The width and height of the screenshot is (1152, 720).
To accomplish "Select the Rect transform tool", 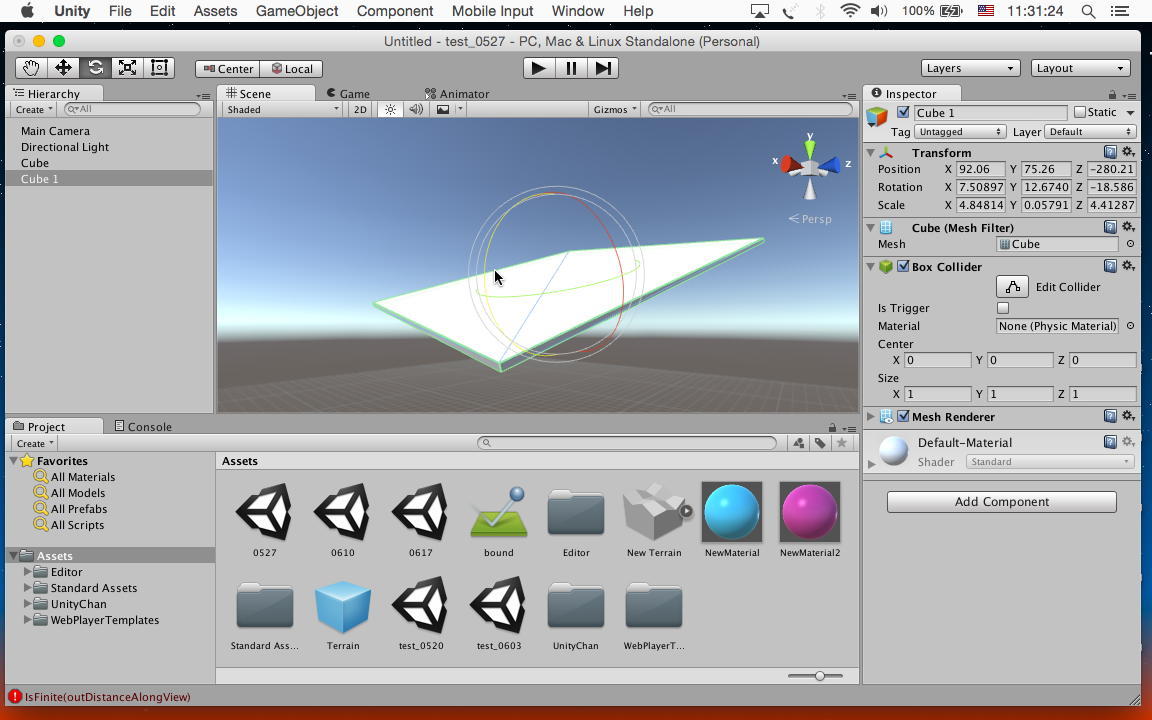I will (159, 68).
